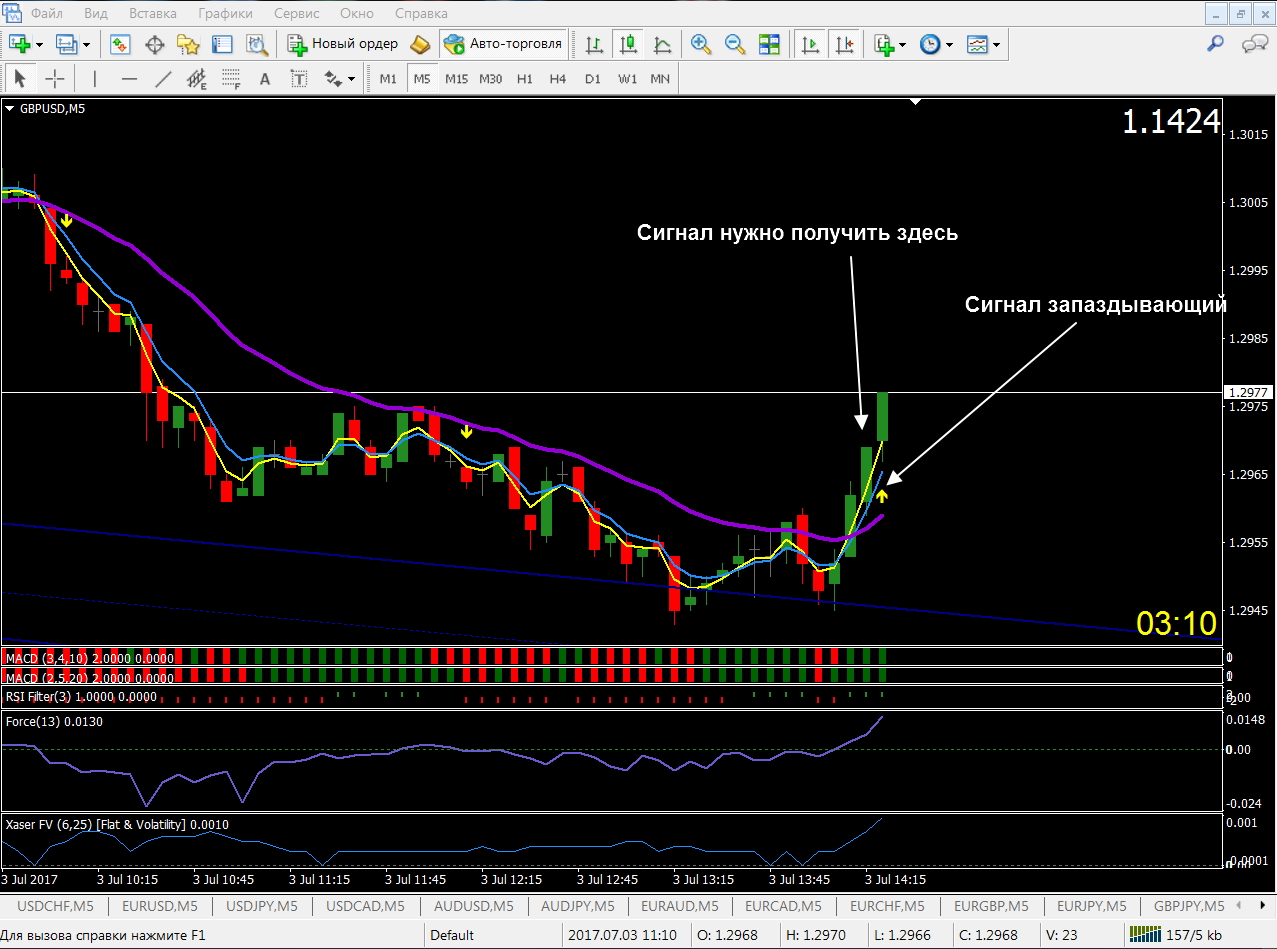Viewport: 1277px width, 949px height.
Task: Open MetaEditor via the yellow book icon
Action: pyautogui.click(x=421, y=44)
